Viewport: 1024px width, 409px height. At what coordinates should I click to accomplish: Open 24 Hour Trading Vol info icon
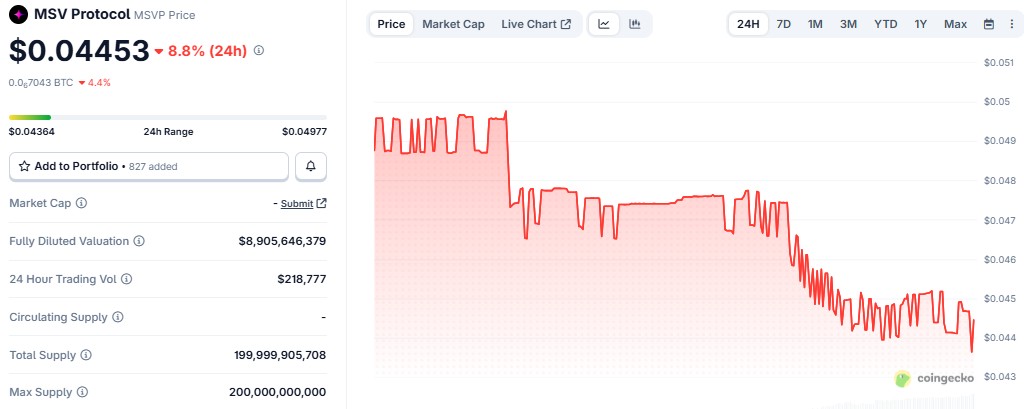coord(127,279)
